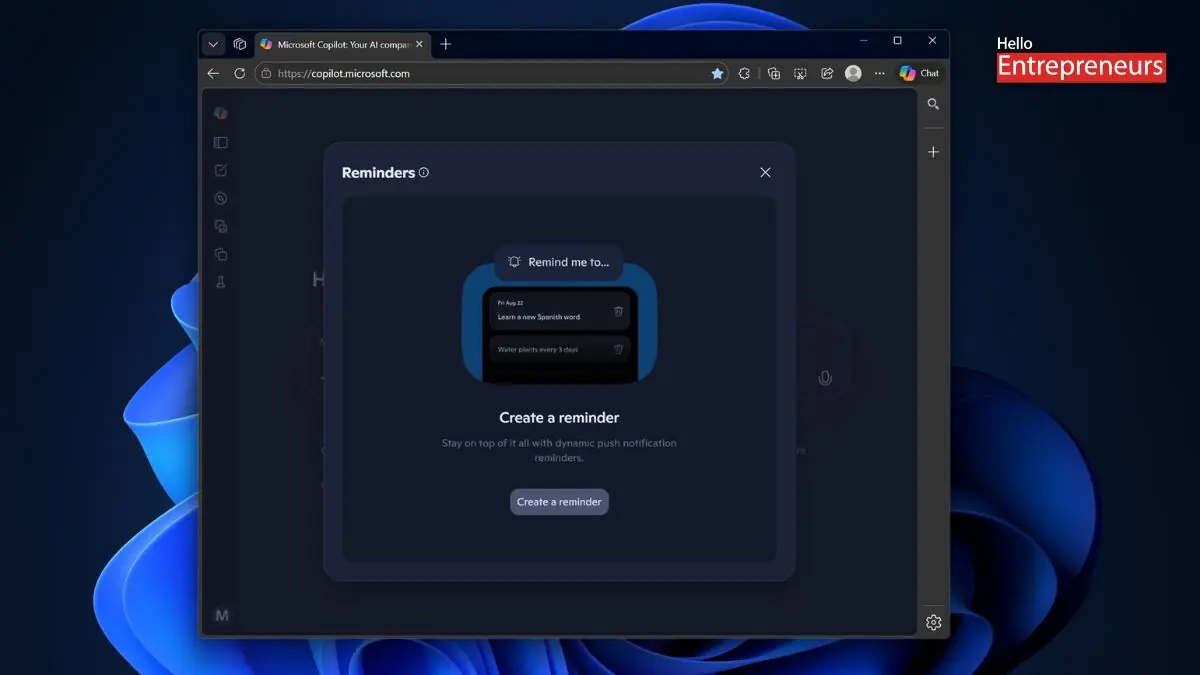Open a new browser tab

446,44
